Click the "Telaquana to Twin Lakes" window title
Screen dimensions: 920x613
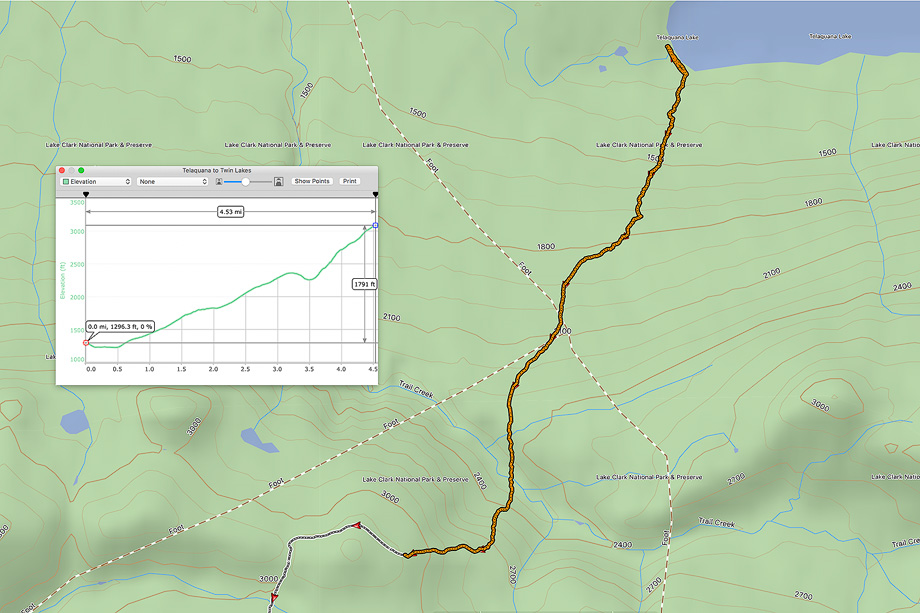217,170
